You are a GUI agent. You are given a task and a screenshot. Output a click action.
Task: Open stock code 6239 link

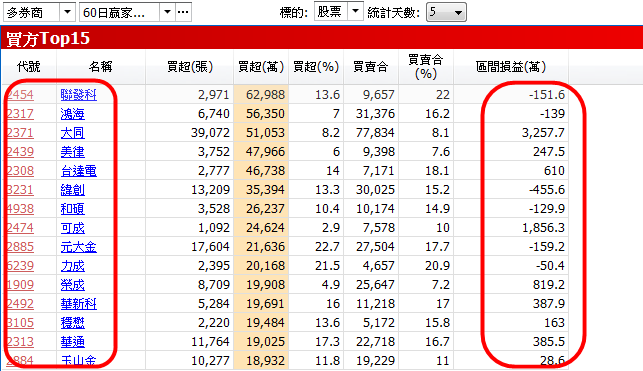pos(20,266)
